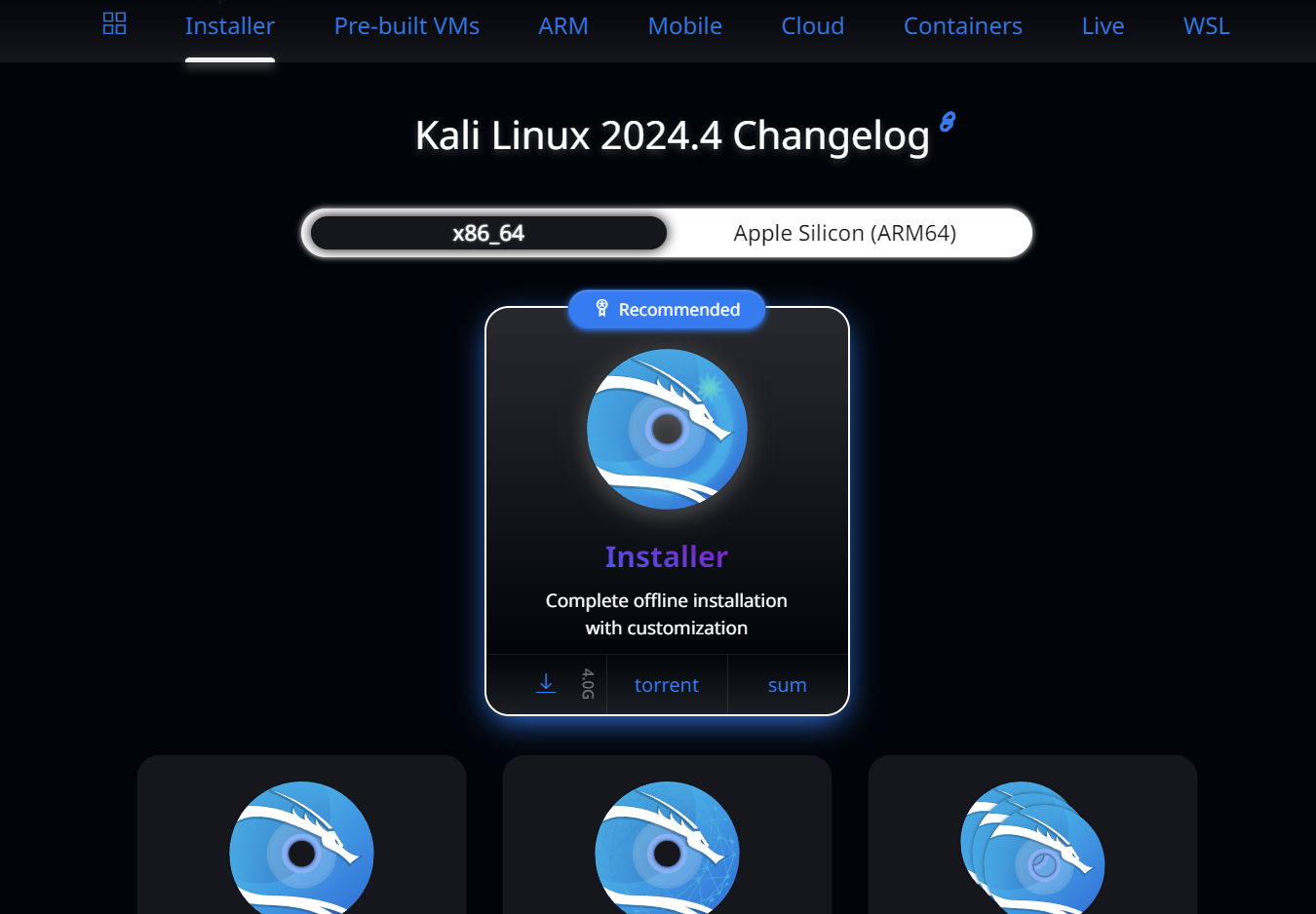1316x914 pixels.
Task: Click the Recommended badge
Action: coord(668,309)
